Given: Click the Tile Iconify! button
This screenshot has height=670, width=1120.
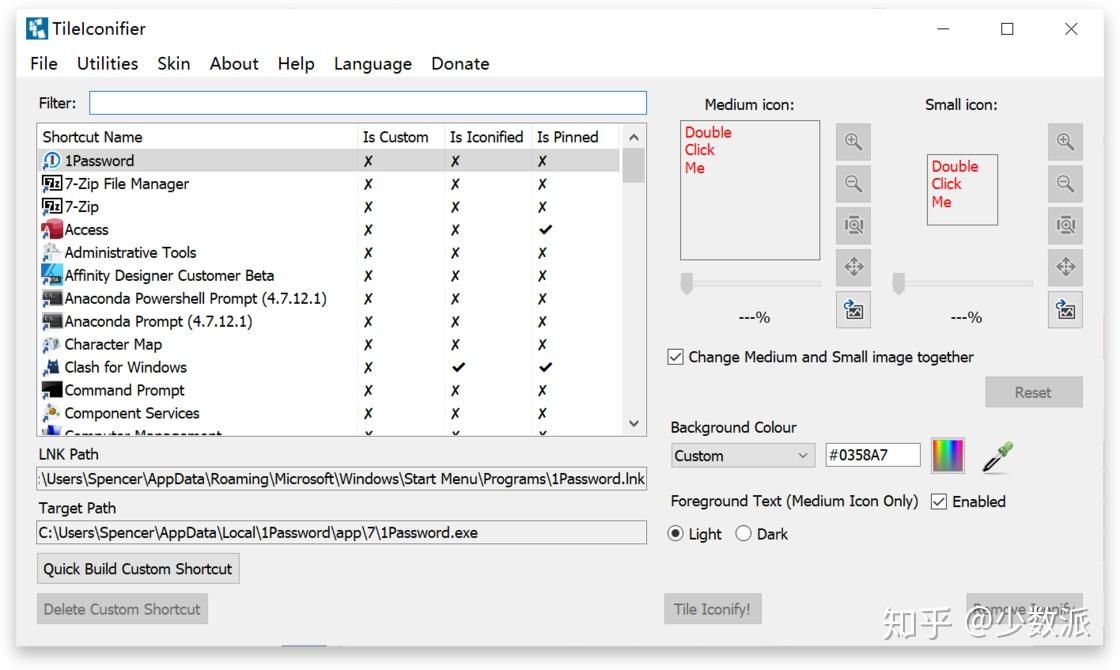Looking at the screenshot, I should click(x=712, y=609).
